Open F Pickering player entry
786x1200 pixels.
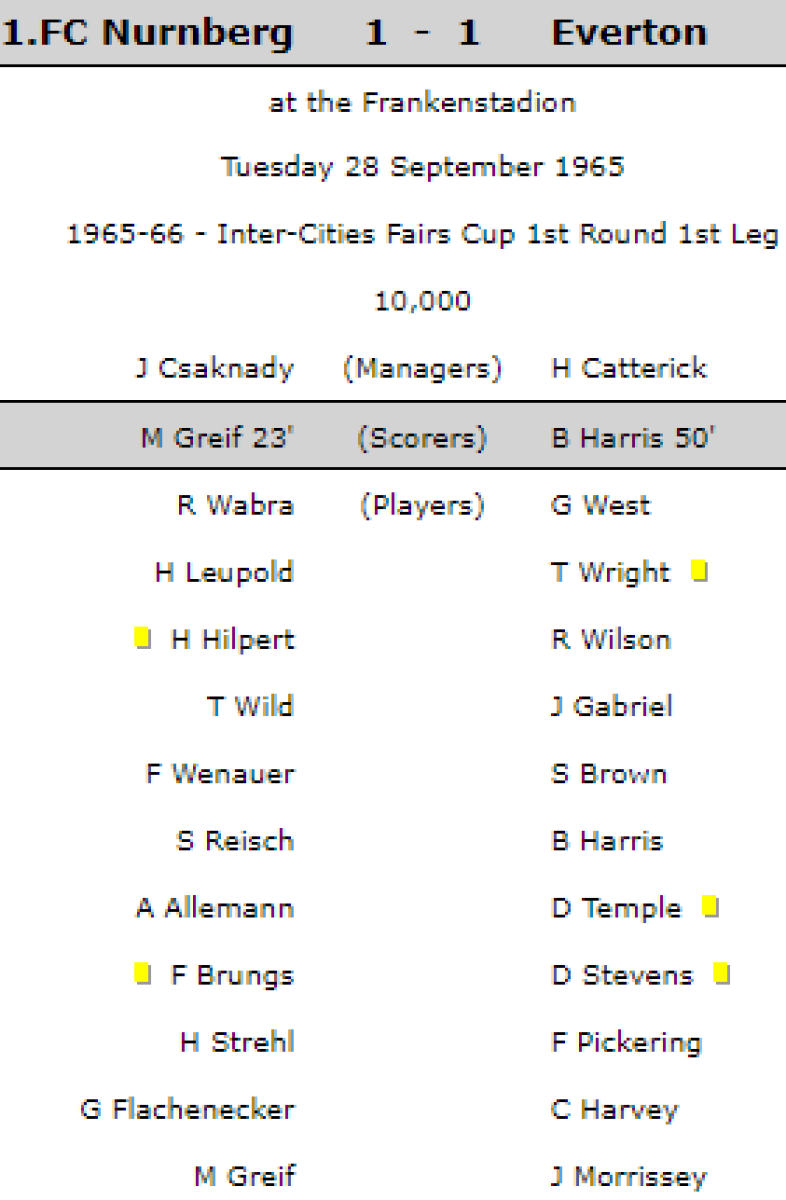[626, 1042]
